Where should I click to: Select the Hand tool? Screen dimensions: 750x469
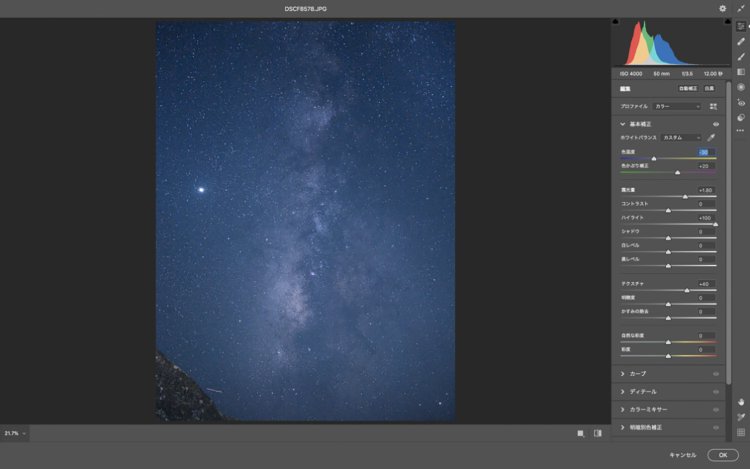[x=741, y=402]
